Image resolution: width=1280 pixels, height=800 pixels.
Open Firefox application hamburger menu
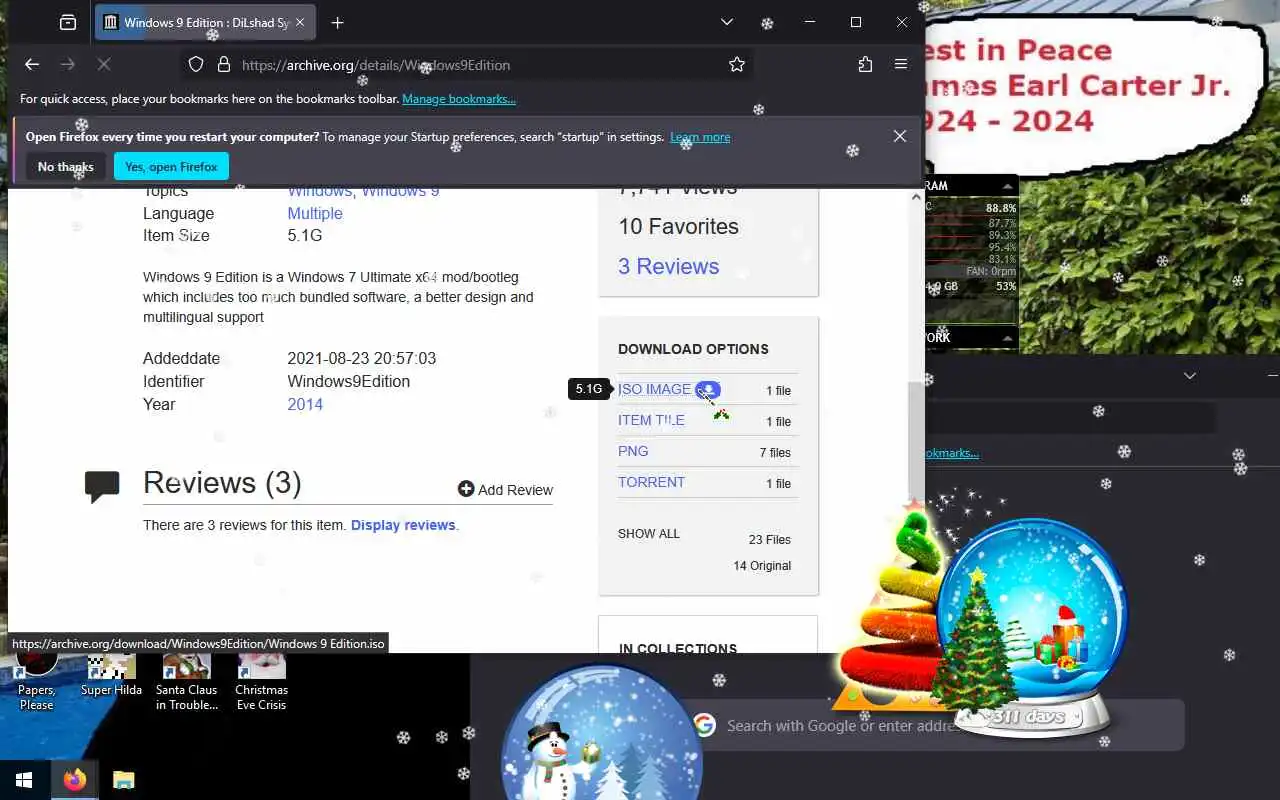[901, 64]
